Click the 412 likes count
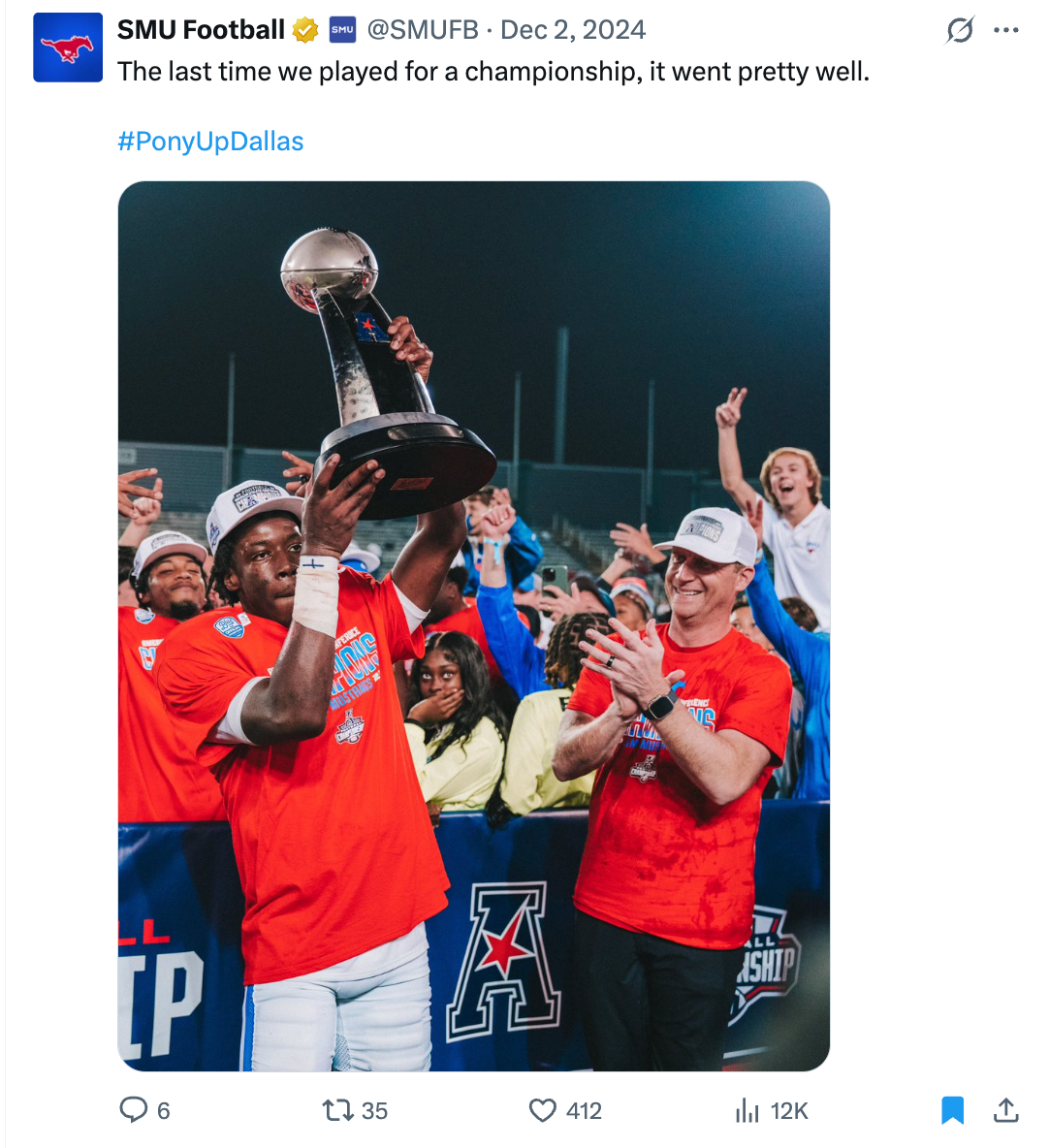 [x=584, y=1110]
